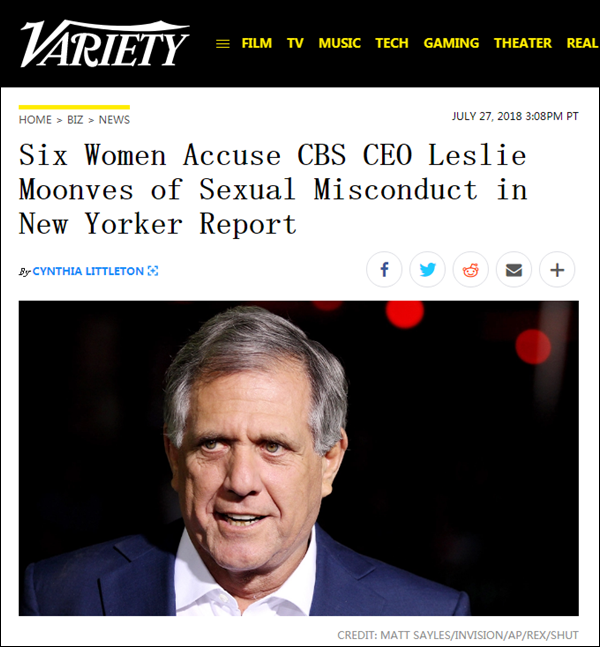Open the Tech section
600x647 pixels.
pyautogui.click(x=392, y=43)
